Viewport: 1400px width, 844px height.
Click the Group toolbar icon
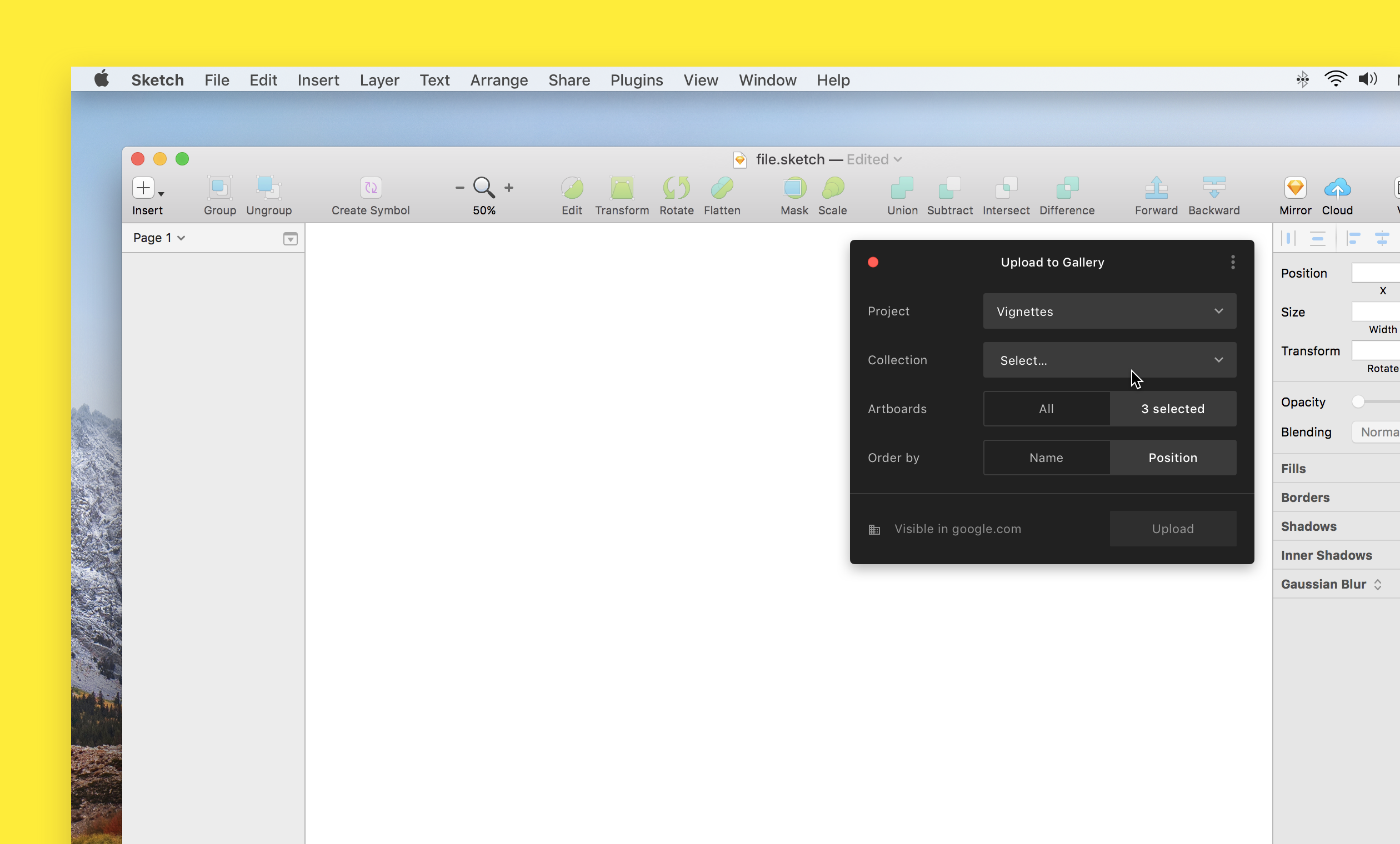point(219,188)
